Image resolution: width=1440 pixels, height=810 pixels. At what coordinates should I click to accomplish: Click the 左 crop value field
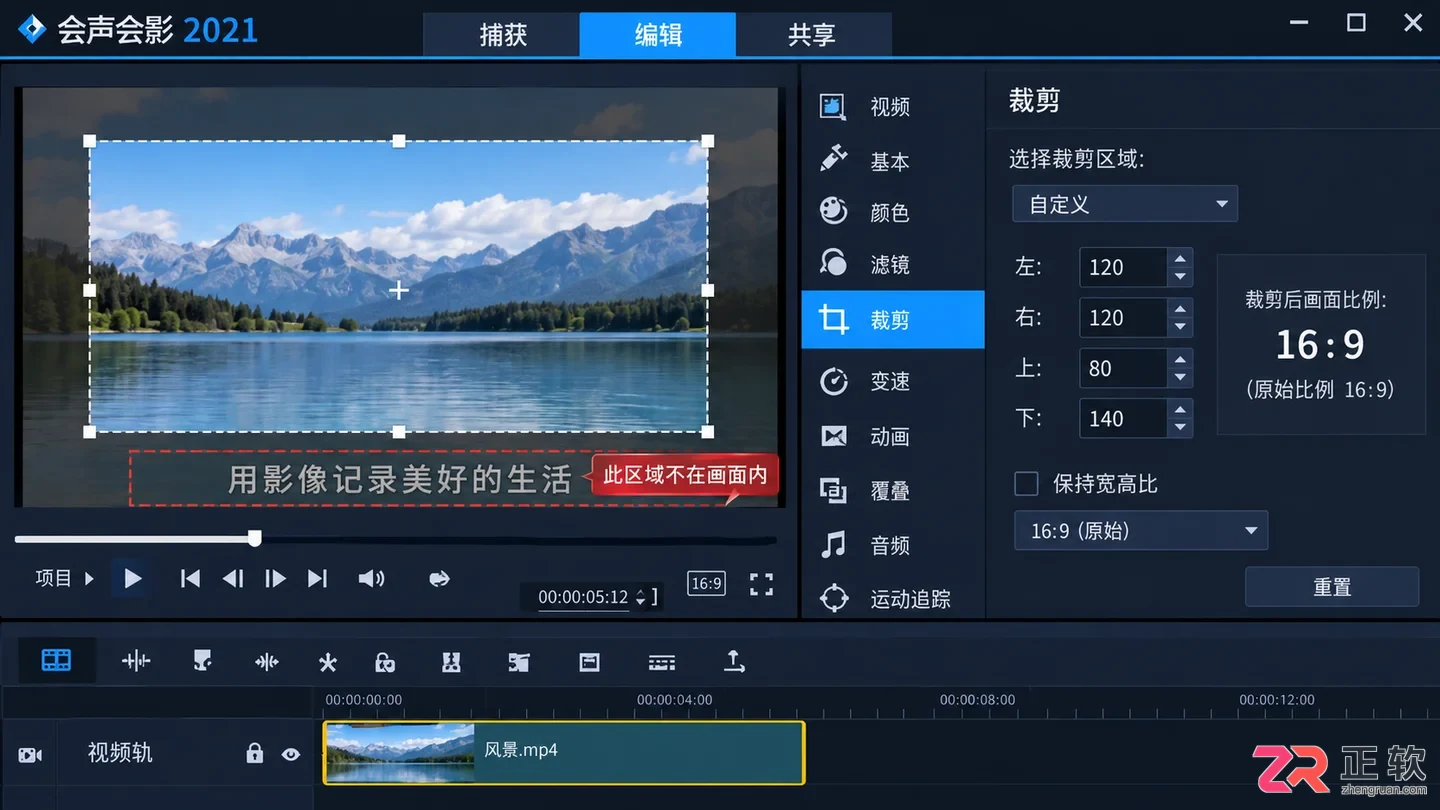click(x=1124, y=267)
